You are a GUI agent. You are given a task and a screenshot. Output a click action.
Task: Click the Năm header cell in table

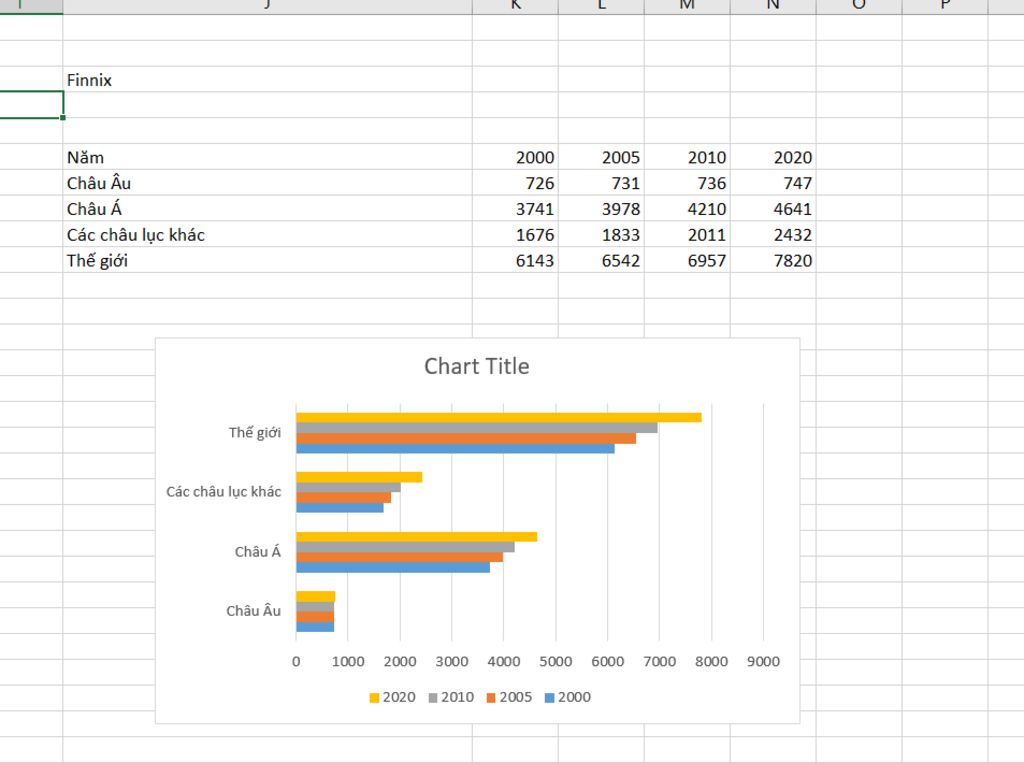click(86, 157)
